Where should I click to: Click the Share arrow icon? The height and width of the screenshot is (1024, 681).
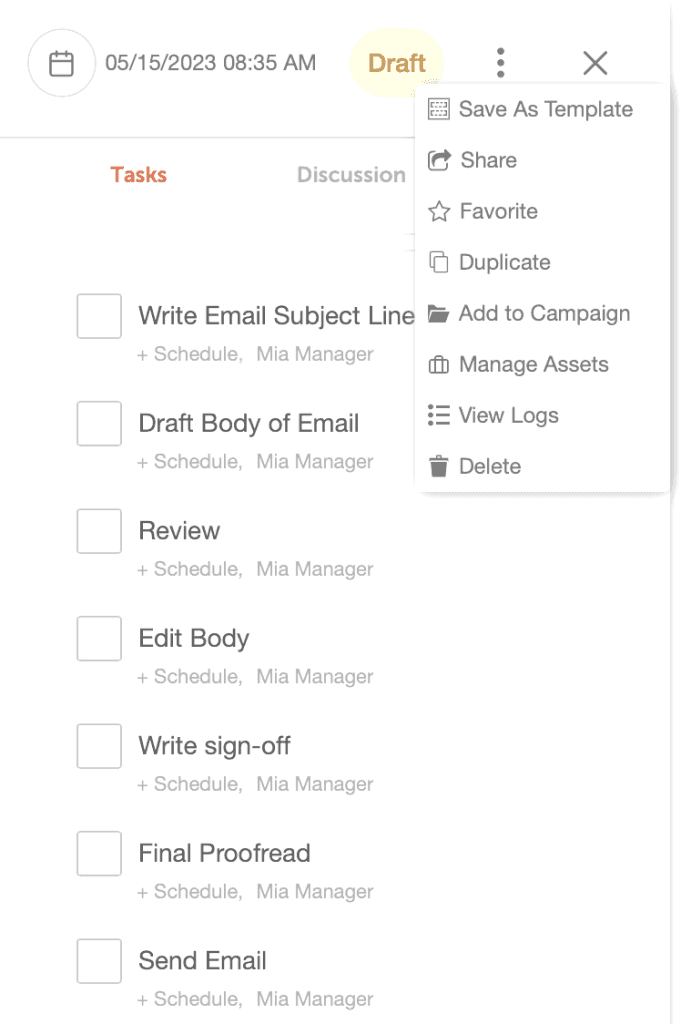tap(438, 160)
